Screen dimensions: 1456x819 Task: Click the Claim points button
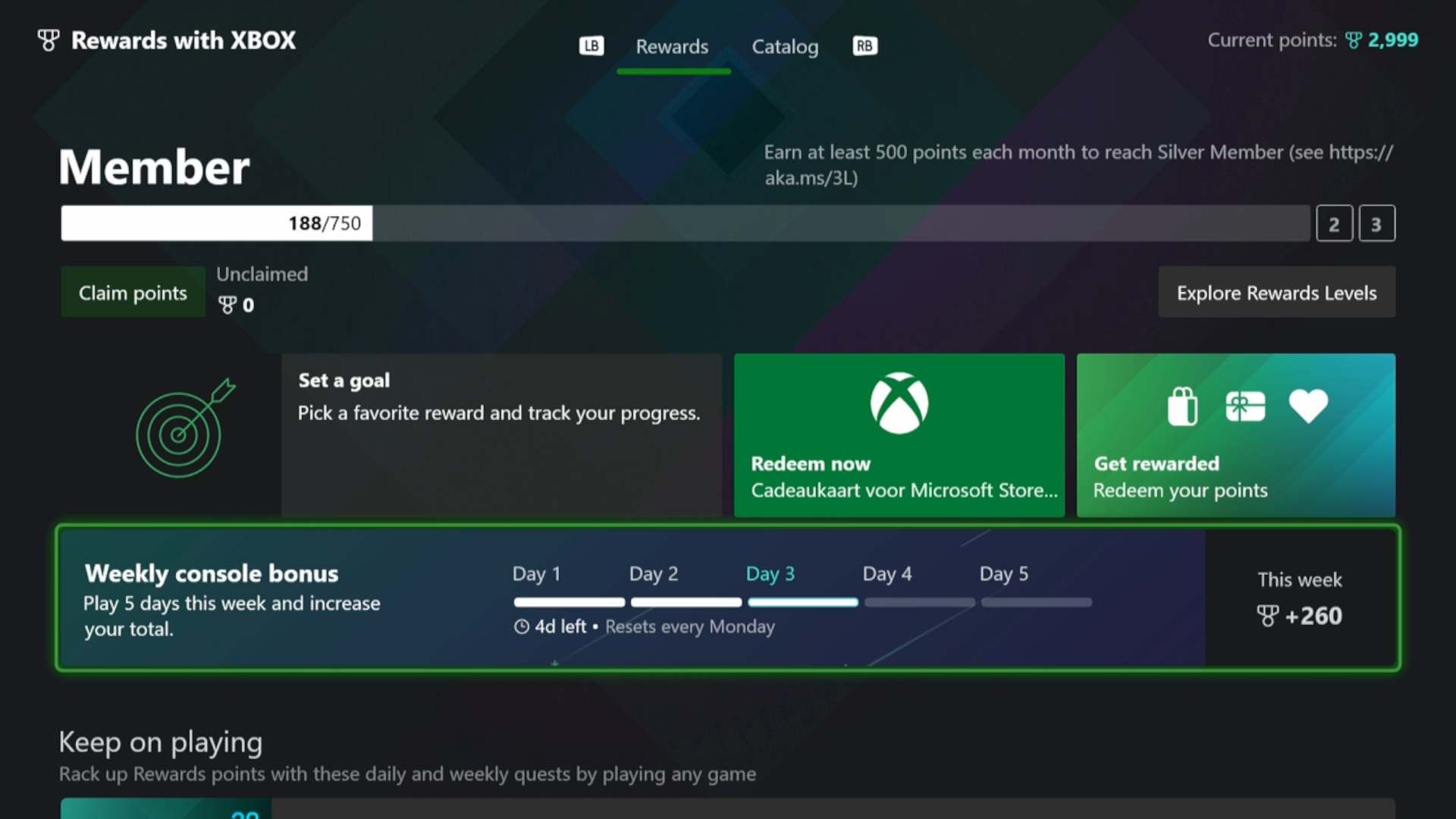click(133, 293)
